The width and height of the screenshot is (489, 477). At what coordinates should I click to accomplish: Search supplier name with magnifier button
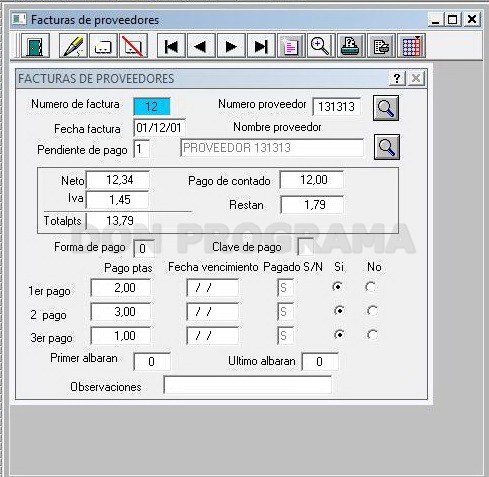pyautogui.click(x=387, y=147)
